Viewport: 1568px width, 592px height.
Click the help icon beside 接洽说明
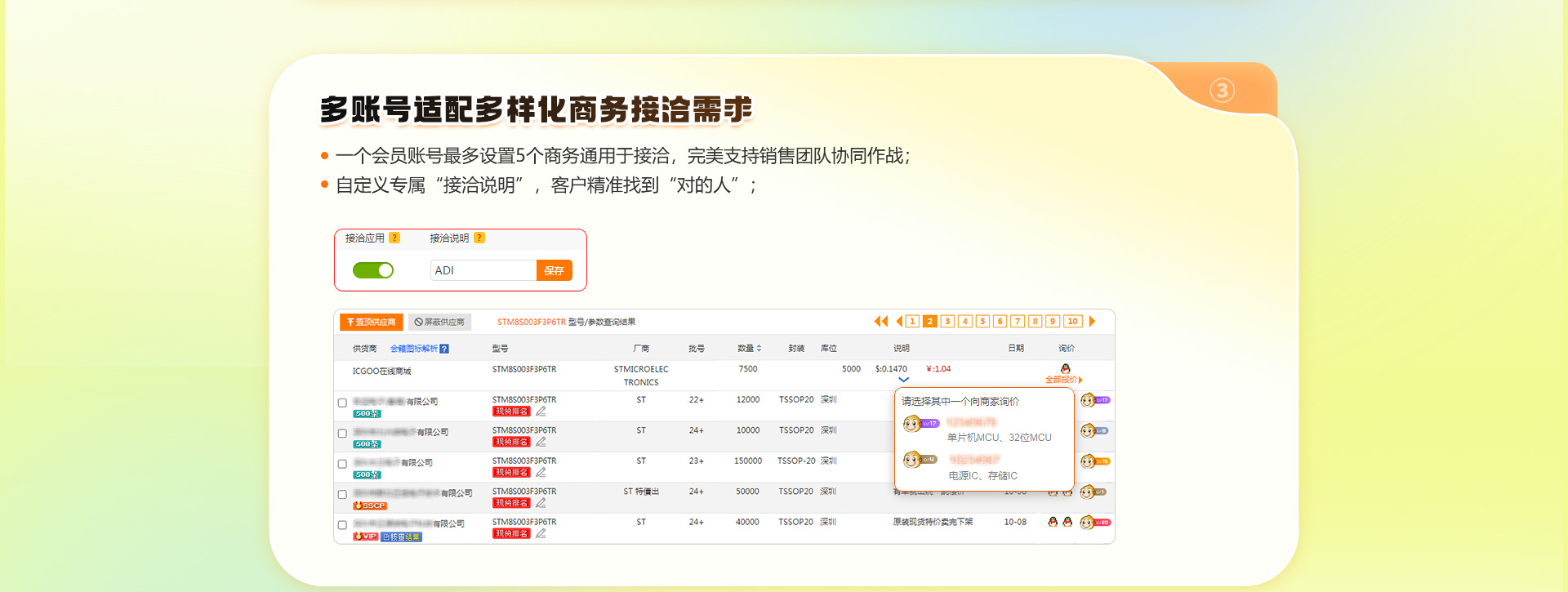coord(479,238)
